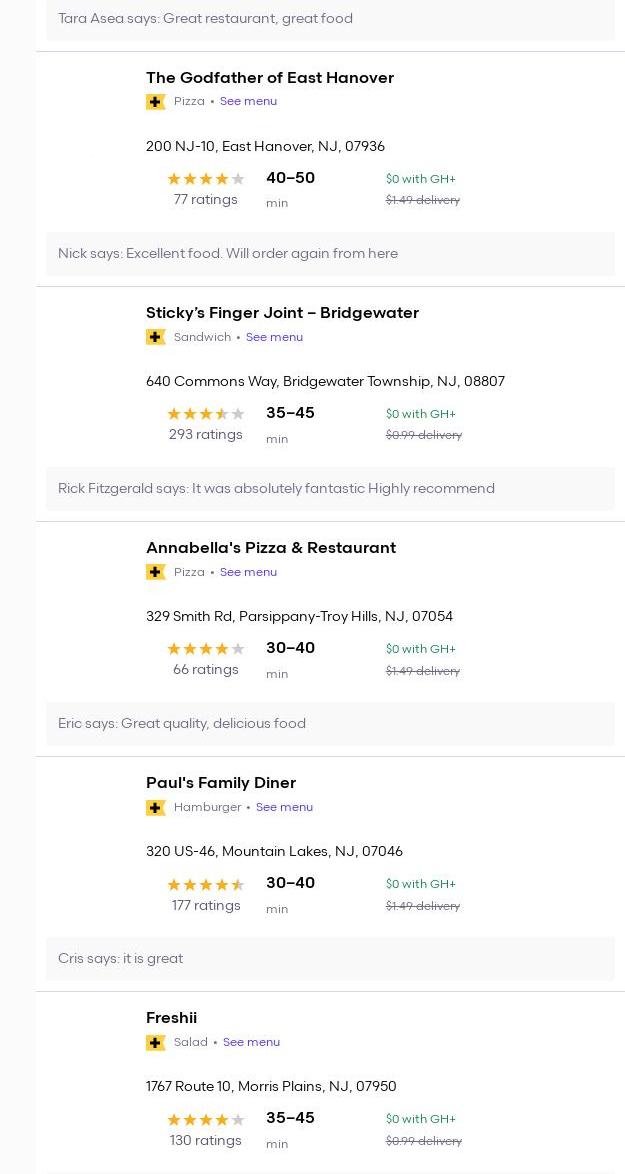This screenshot has width=625, height=1174.
Task: Open the Freshii restaurant title
Action: (x=171, y=1018)
